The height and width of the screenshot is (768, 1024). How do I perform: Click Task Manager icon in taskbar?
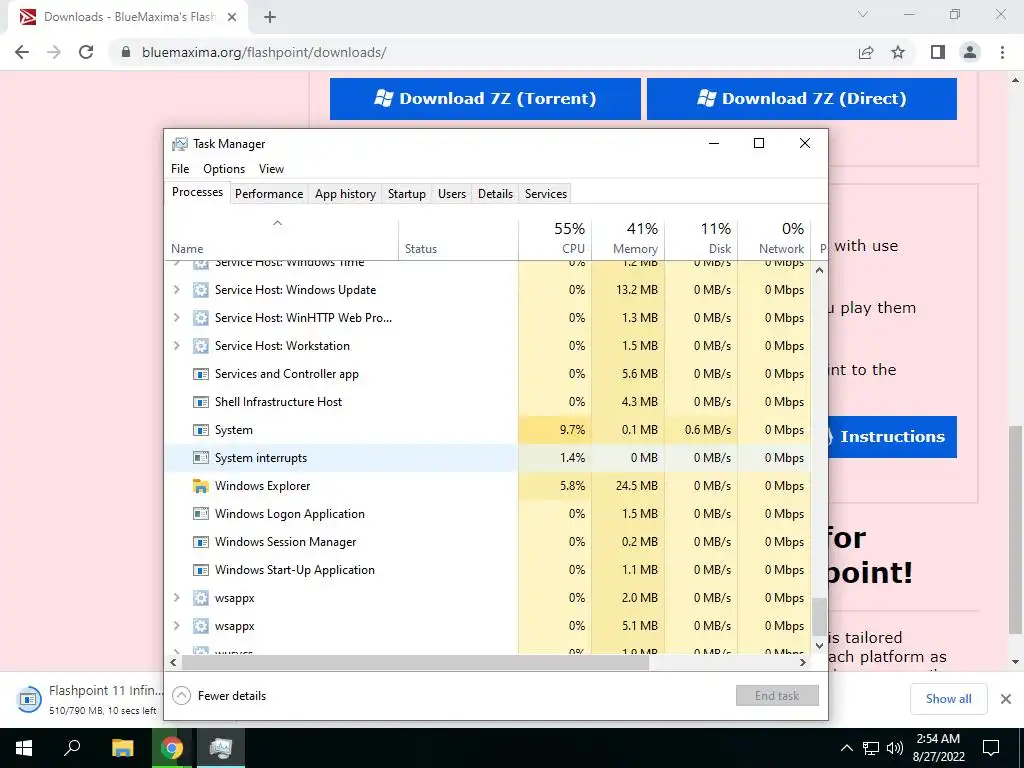coord(221,748)
